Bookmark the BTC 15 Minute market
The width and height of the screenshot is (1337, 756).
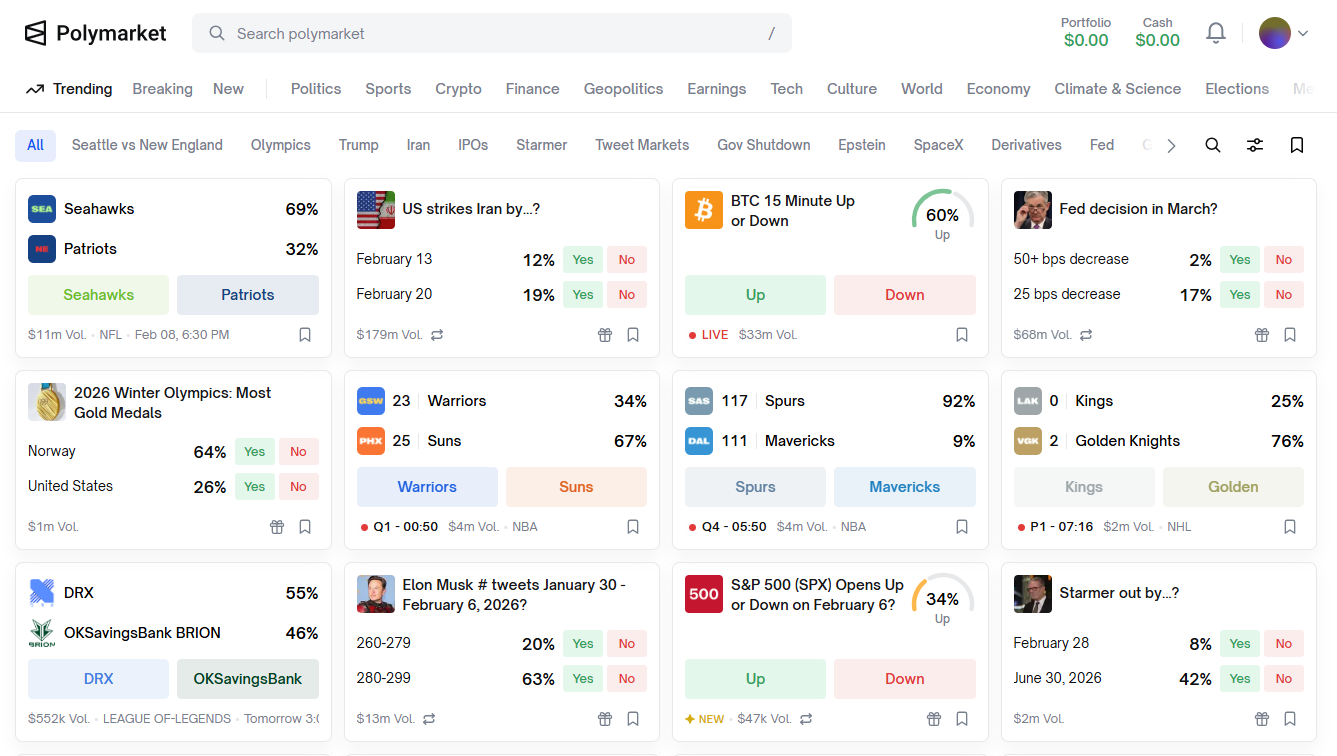pos(962,335)
